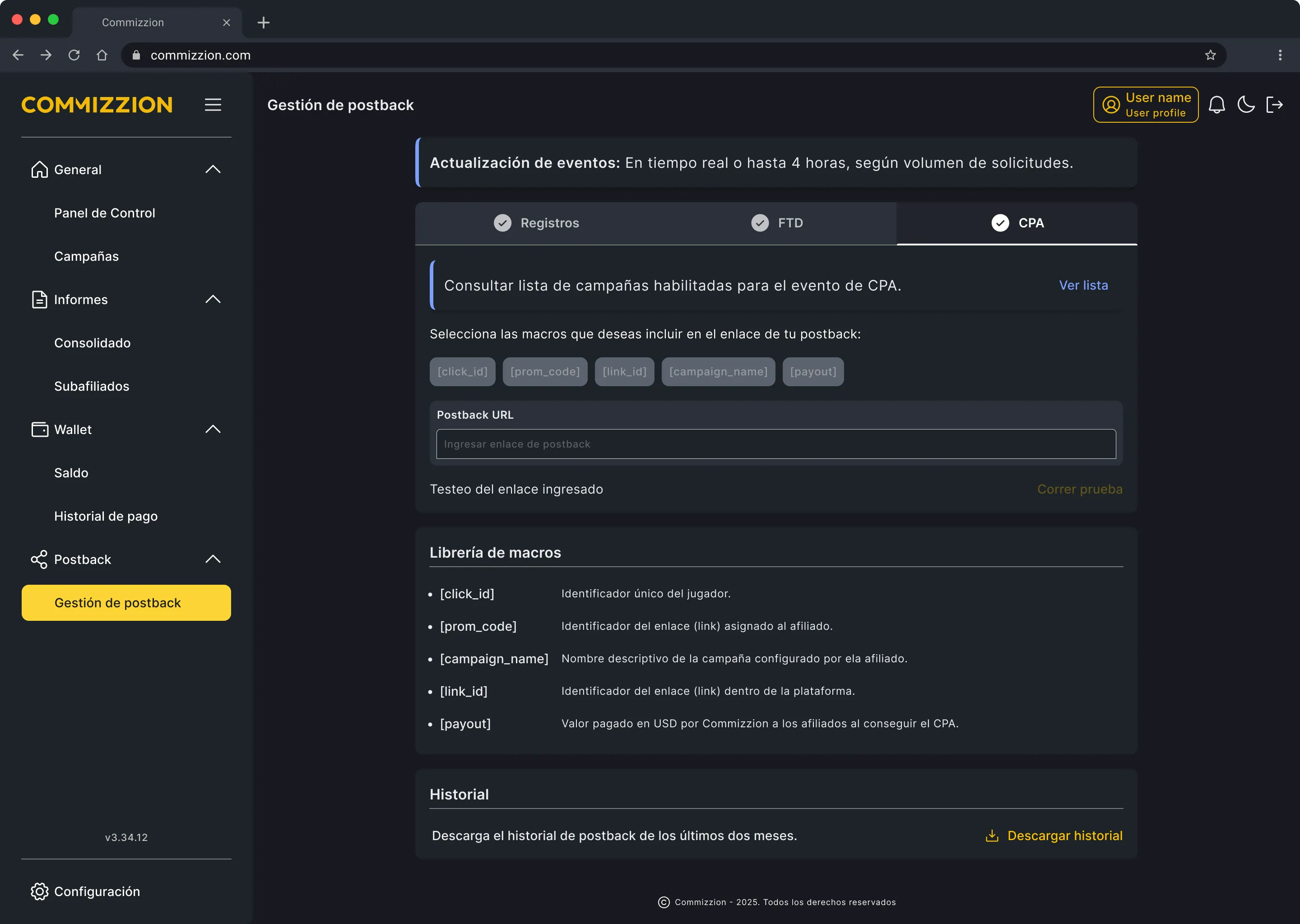
Task: Select the CPA tab
Action: (x=1017, y=223)
